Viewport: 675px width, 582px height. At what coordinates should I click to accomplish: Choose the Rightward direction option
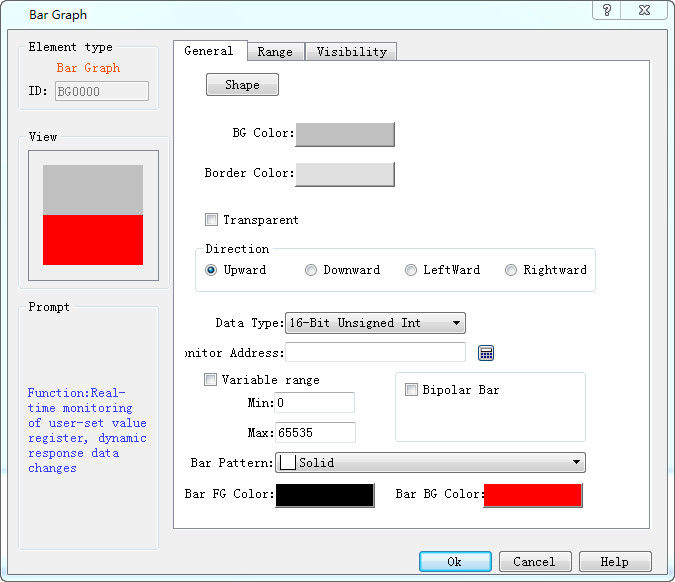pos(511,270)
